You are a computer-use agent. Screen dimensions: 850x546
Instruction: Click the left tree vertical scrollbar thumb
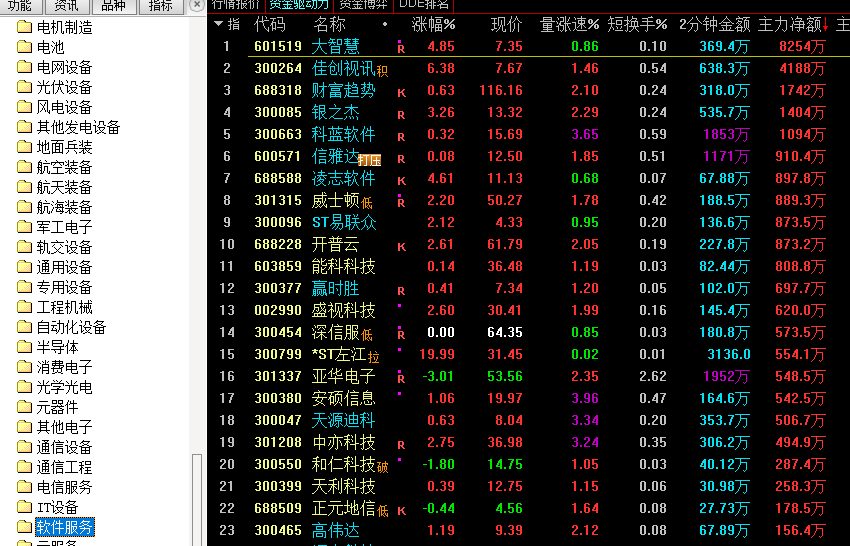pyautogui.click(x=197, y=499)
